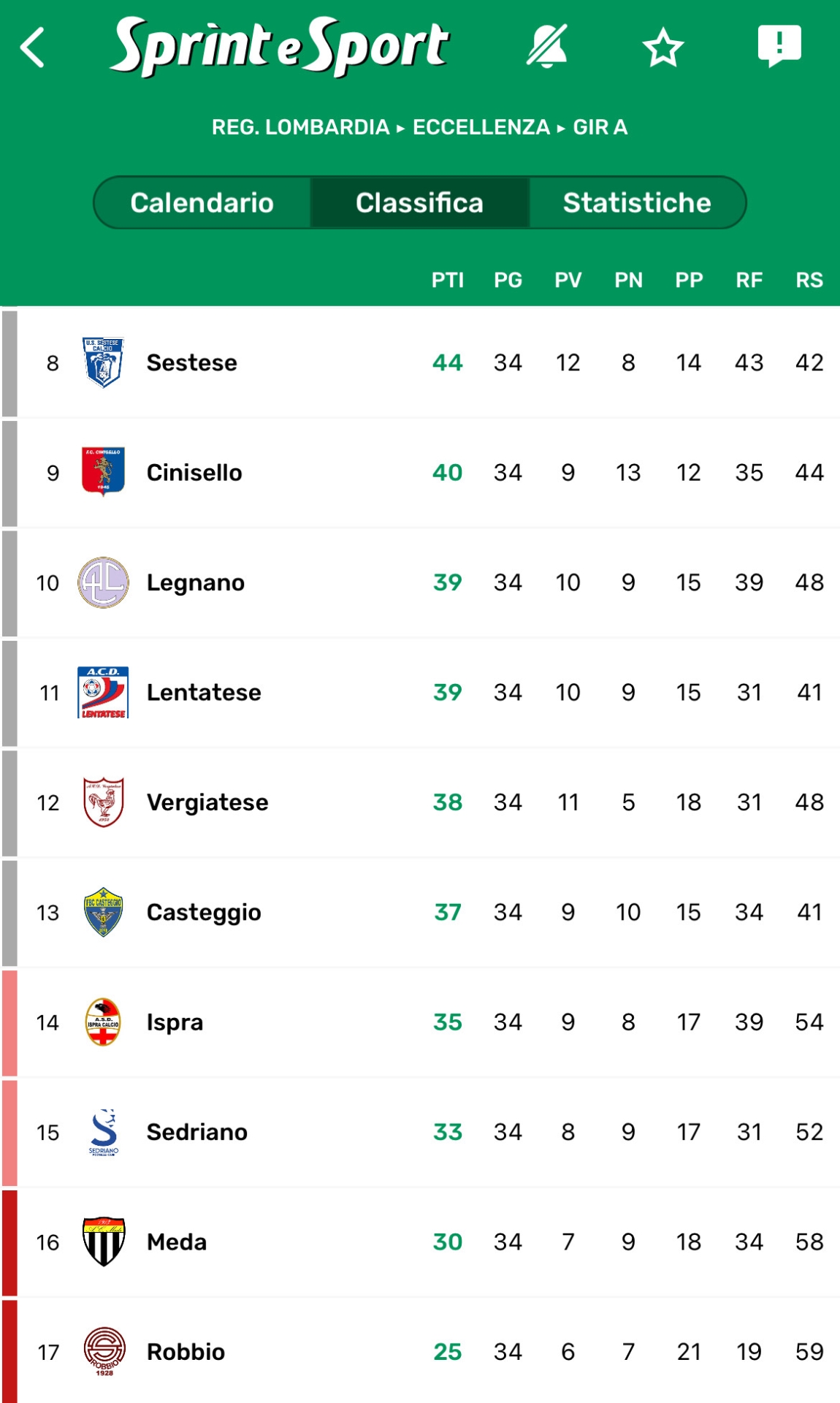This screenshot has height=1403, width=840.
Task: Select the Classifica tab
Action: click(x=419, y=202)
